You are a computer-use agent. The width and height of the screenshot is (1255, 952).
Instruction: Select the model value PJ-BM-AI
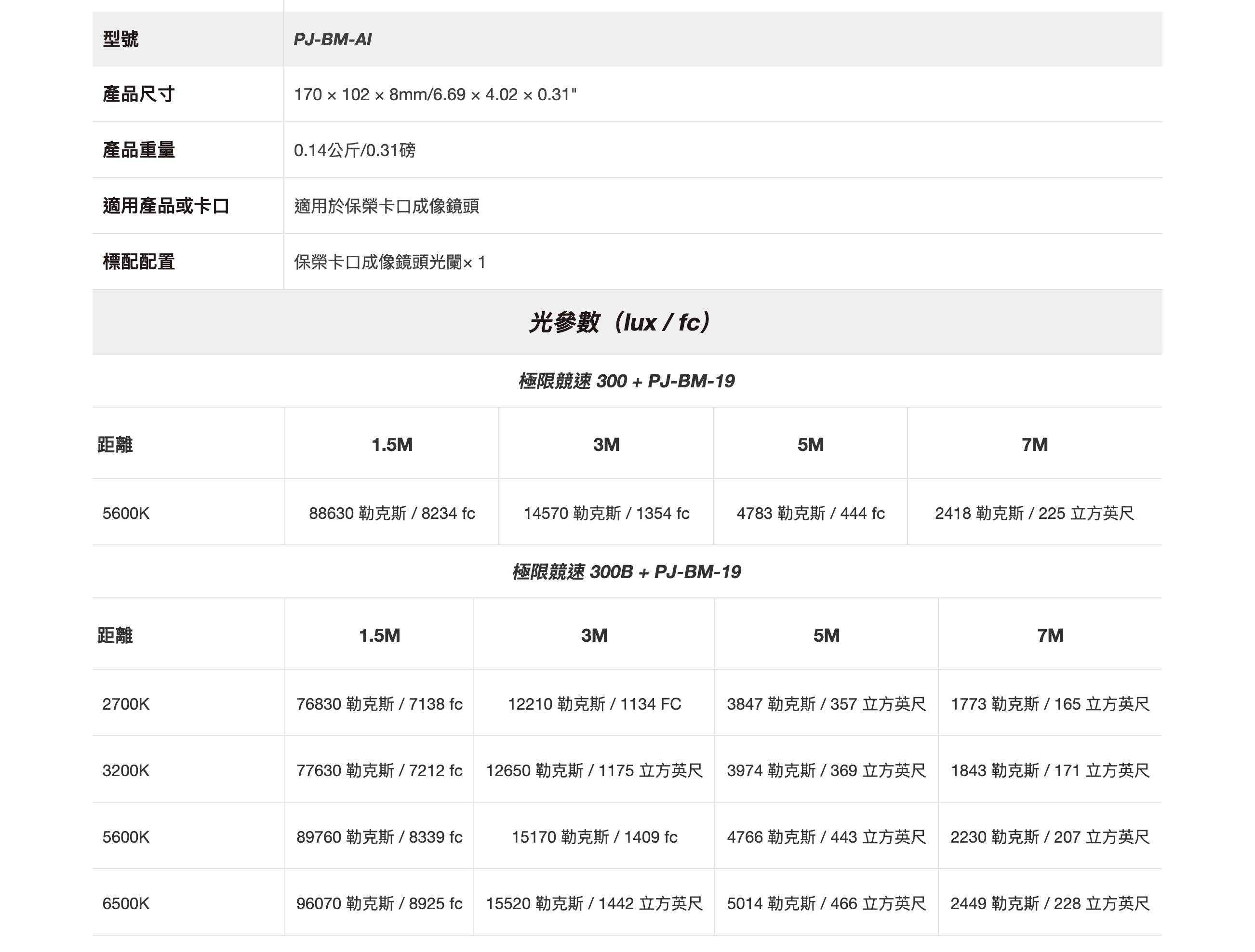[333, 39]
